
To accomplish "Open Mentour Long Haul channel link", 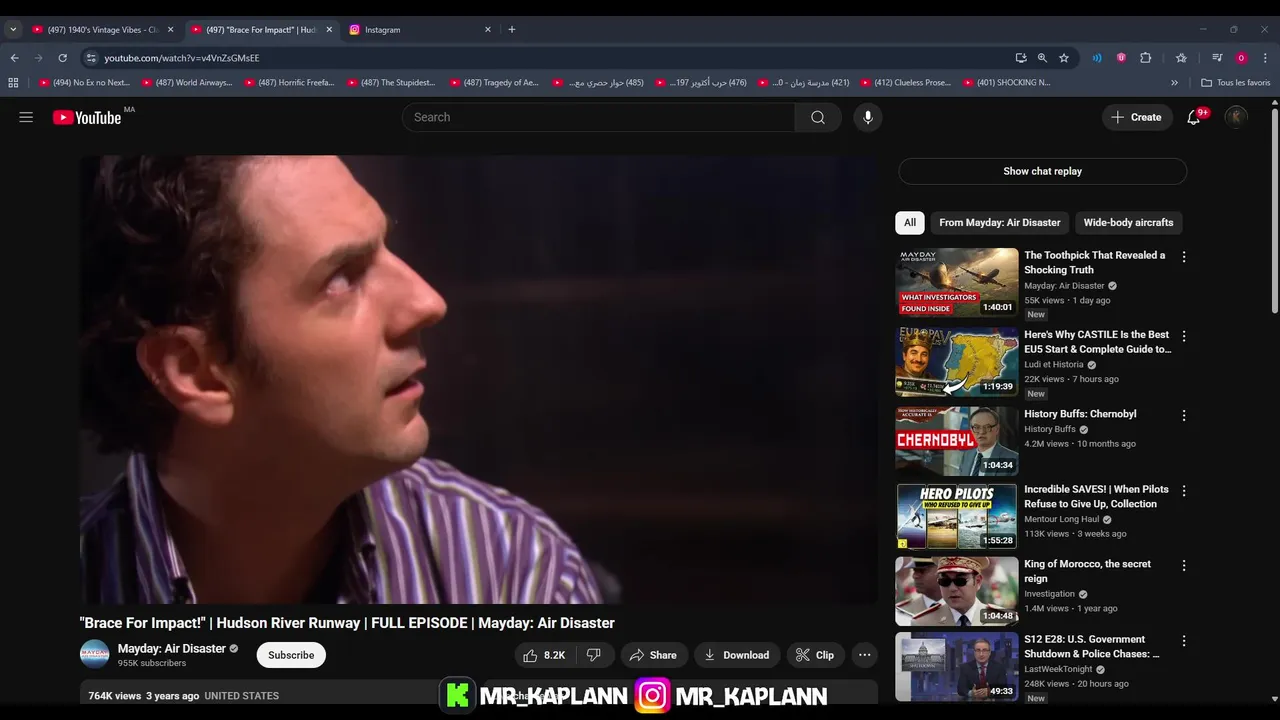I will 1061,519.
